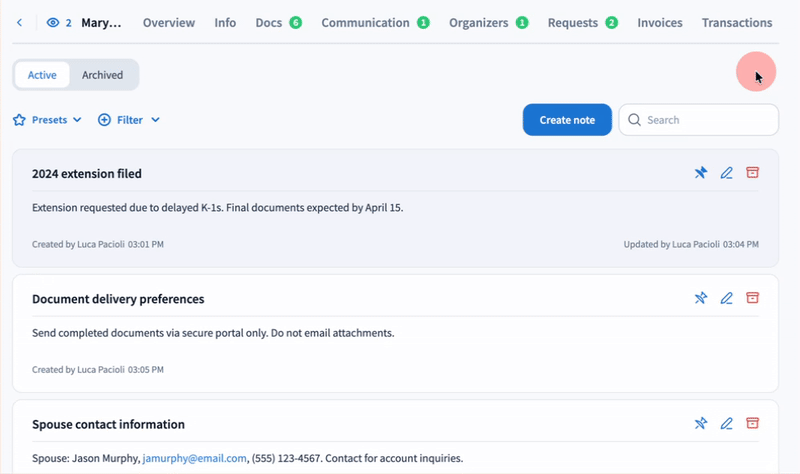The width and height of the screenshot is (800, 474).
Task: Go to the Invoices tab
Action: click(x=660, y=22)
